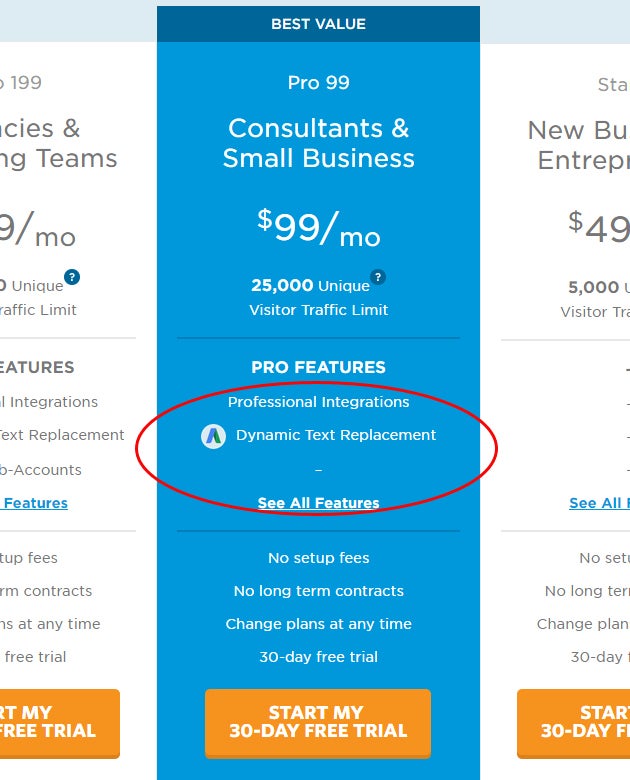
Task: Open See All Features in Pro 99
Action: coord(318,503)
